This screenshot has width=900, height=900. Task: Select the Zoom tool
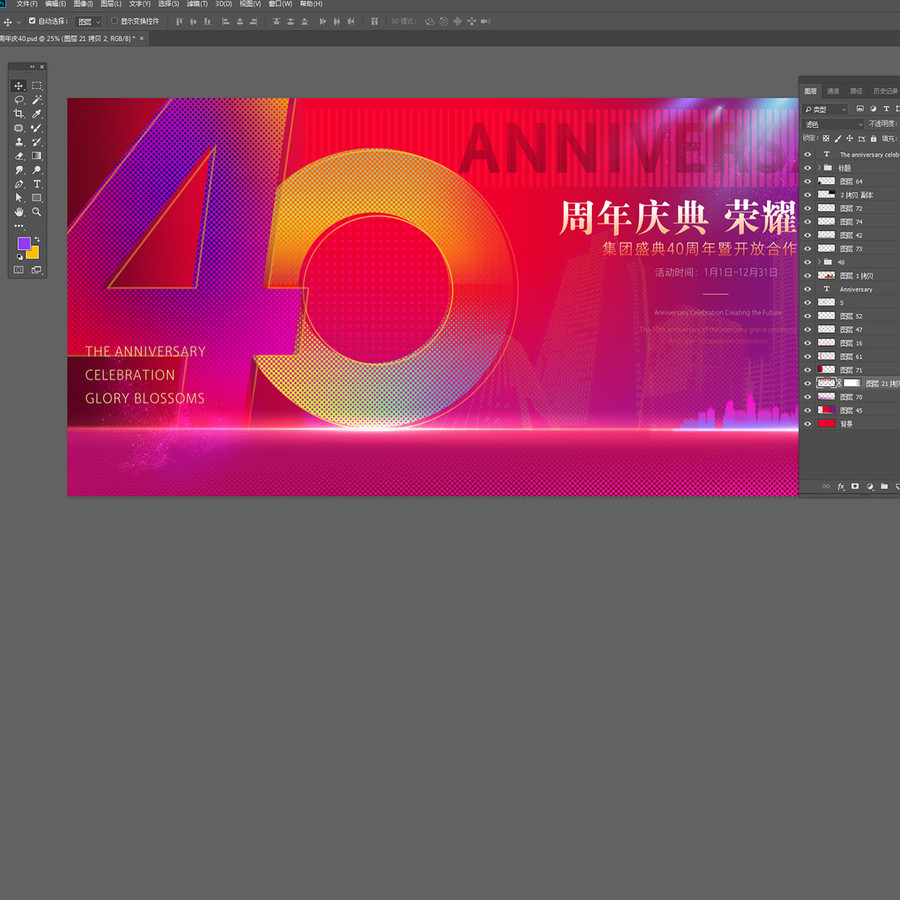point(37,212)
